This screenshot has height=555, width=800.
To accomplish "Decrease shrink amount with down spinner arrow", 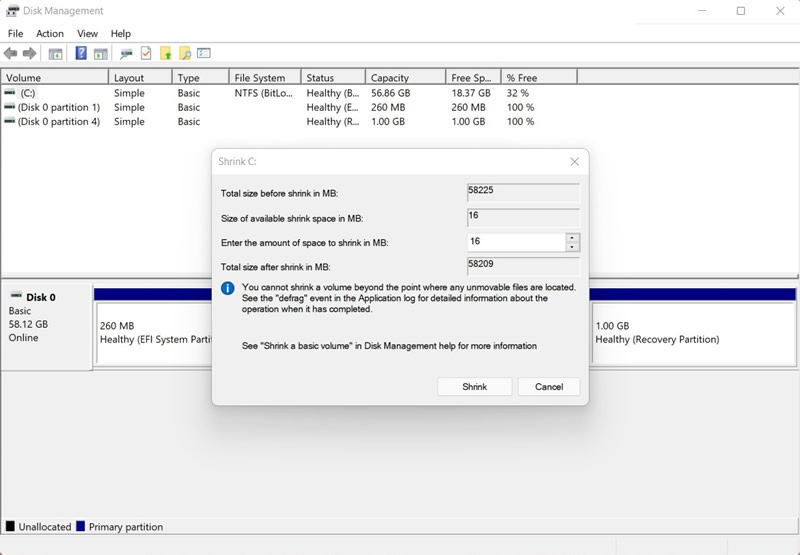I will [x=572, y=247].
